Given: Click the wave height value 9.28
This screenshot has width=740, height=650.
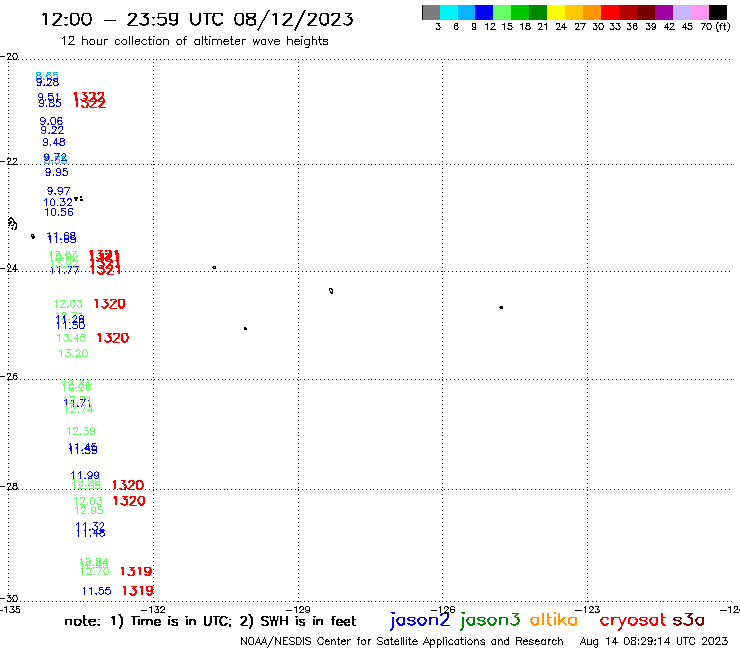Looking at the screenshot, I should (48, 83).
